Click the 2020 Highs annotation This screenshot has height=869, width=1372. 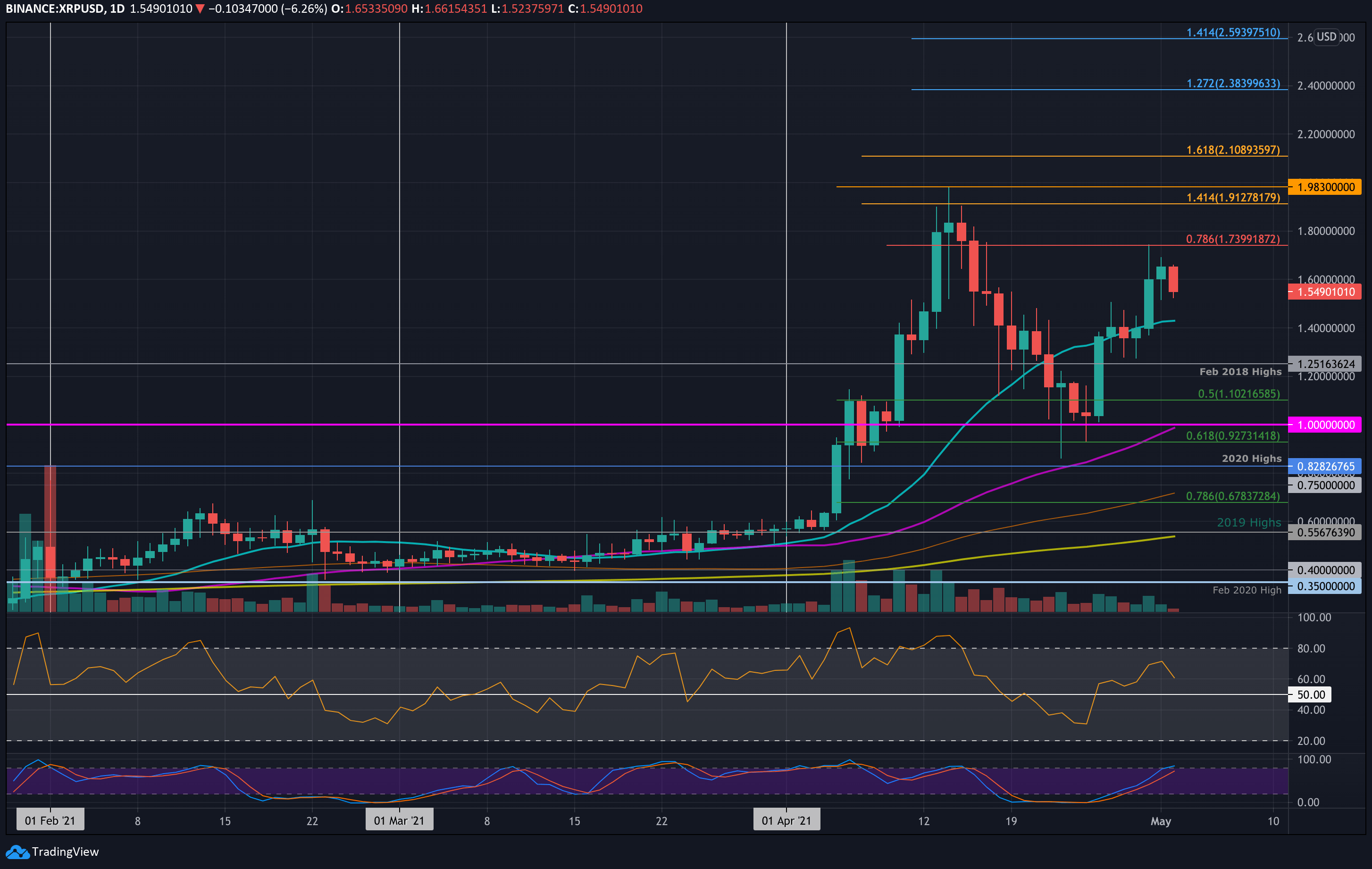1252,459
